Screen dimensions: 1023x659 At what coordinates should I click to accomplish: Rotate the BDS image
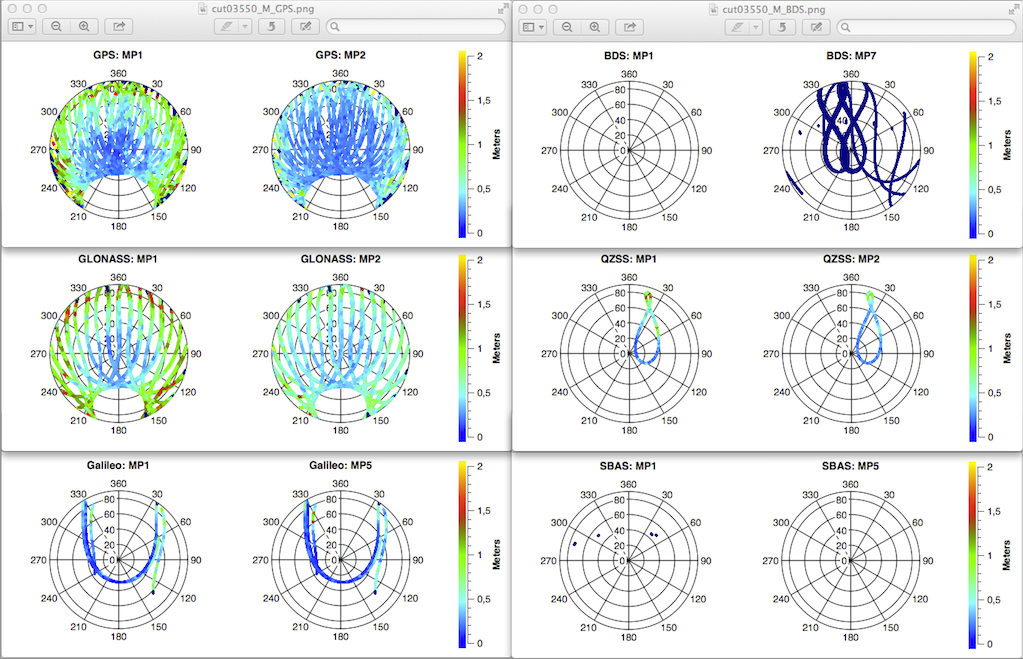[782, 27]
